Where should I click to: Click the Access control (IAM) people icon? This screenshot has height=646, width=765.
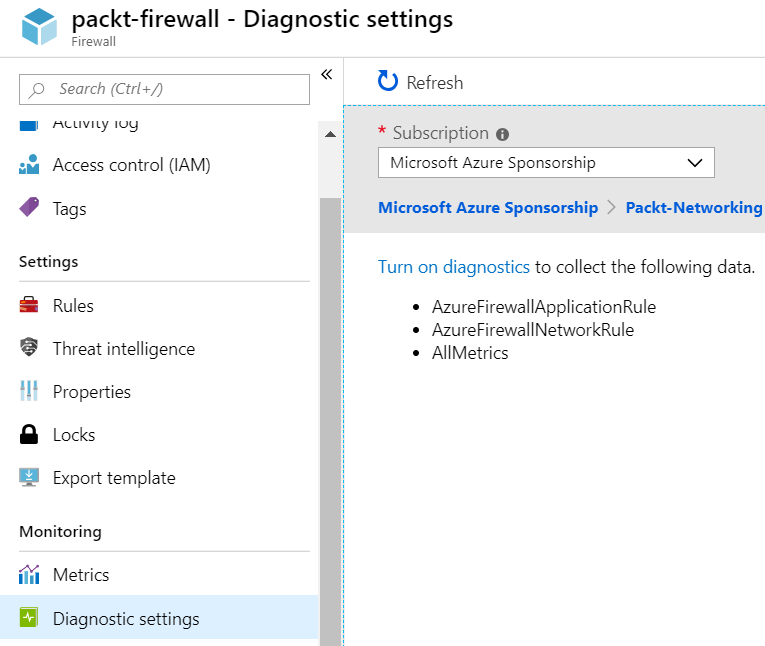pos(30,165)
